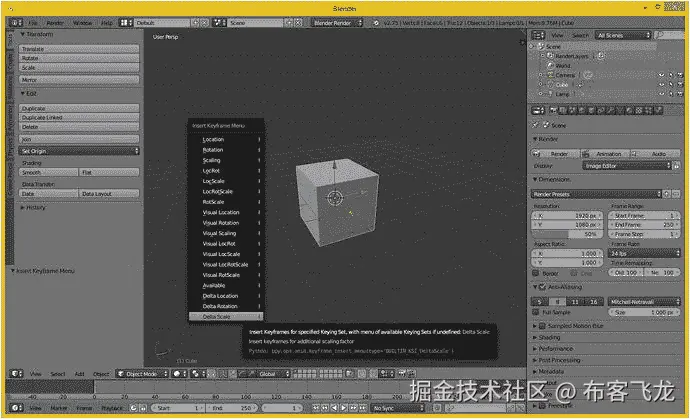Choose Visual Rotation keying set

(x=226, y=223)
